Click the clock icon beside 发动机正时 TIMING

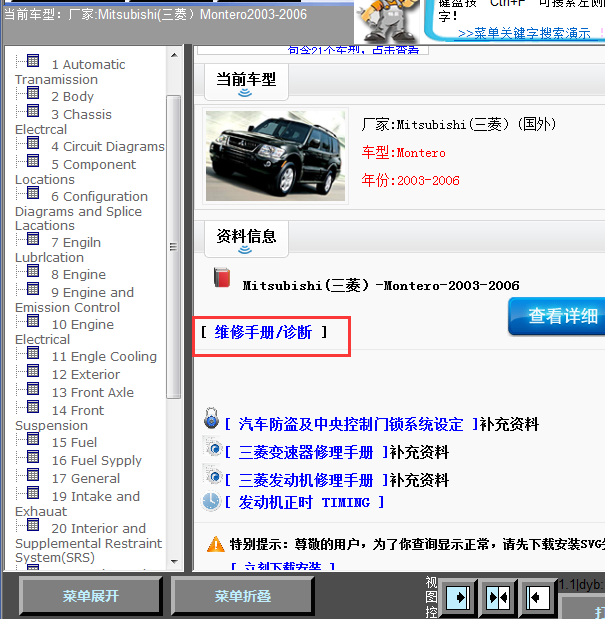pos(211,501)
